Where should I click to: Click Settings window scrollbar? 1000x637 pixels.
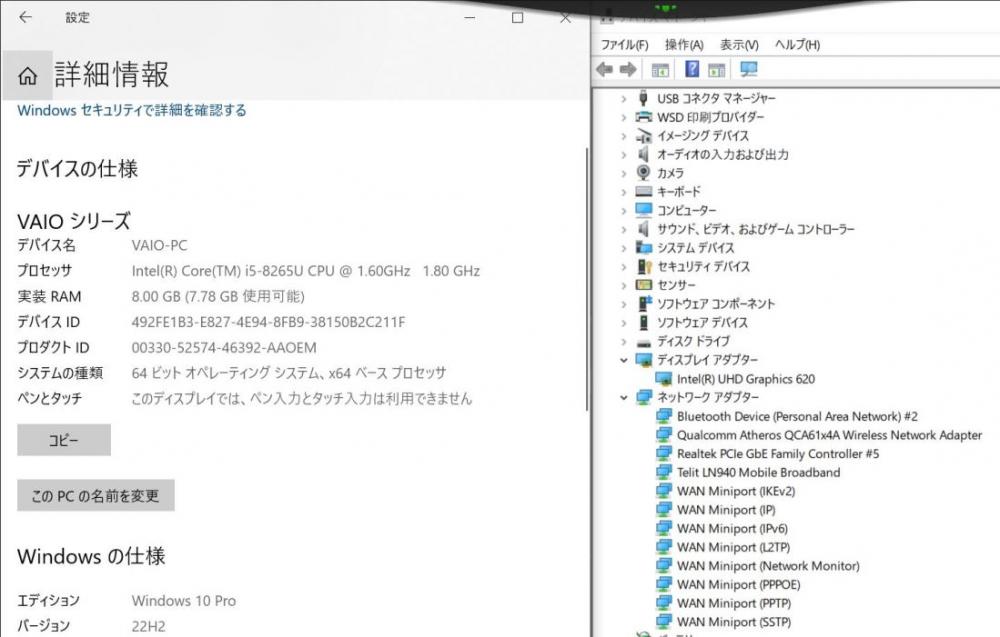click(x=587, y=279)
